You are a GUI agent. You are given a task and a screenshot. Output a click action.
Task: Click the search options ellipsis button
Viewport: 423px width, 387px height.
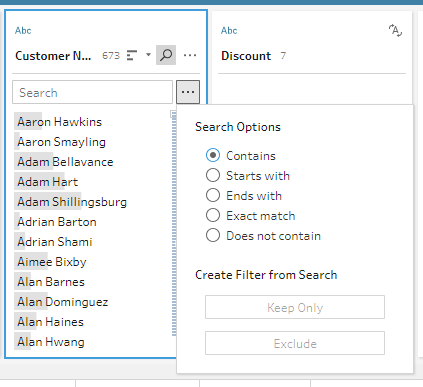pyautogui.click(x=188, y=92)
